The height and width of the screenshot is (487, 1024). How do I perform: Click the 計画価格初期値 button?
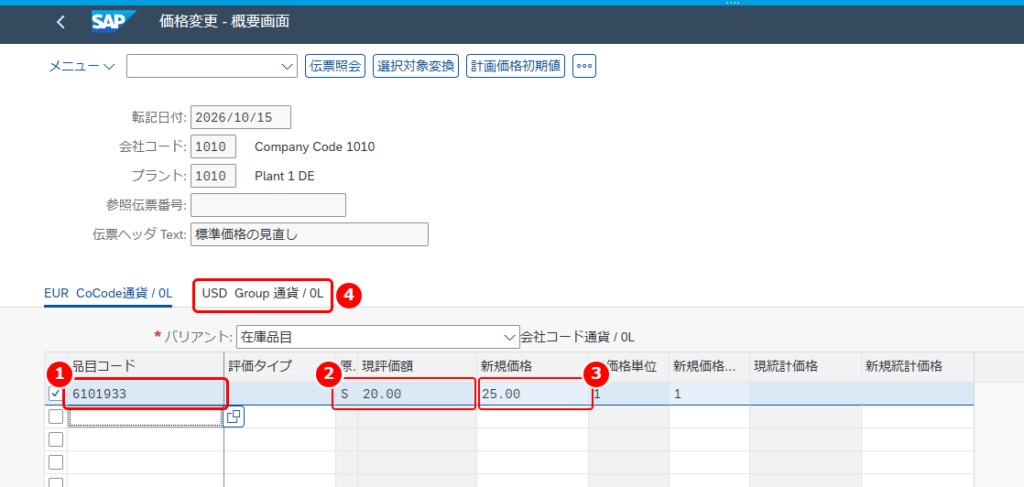coord(515,66)
